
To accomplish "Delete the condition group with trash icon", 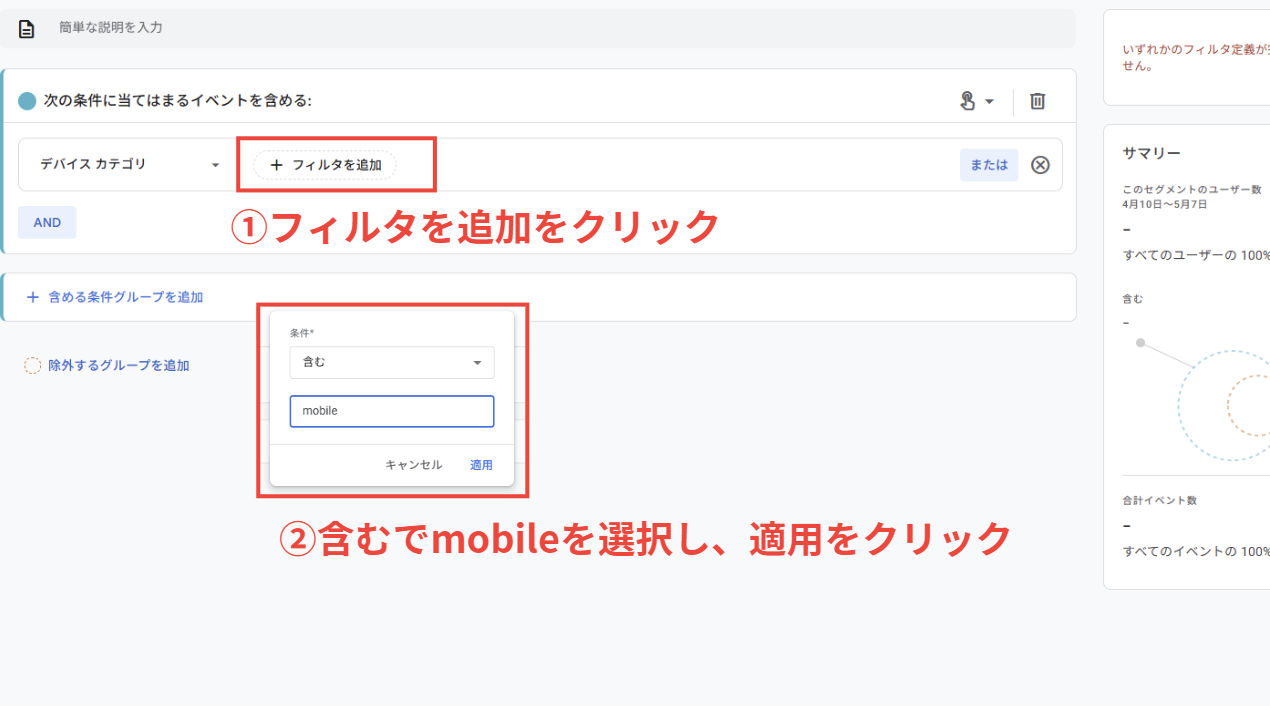I will pyautogui.click(x=1038, y=101).
